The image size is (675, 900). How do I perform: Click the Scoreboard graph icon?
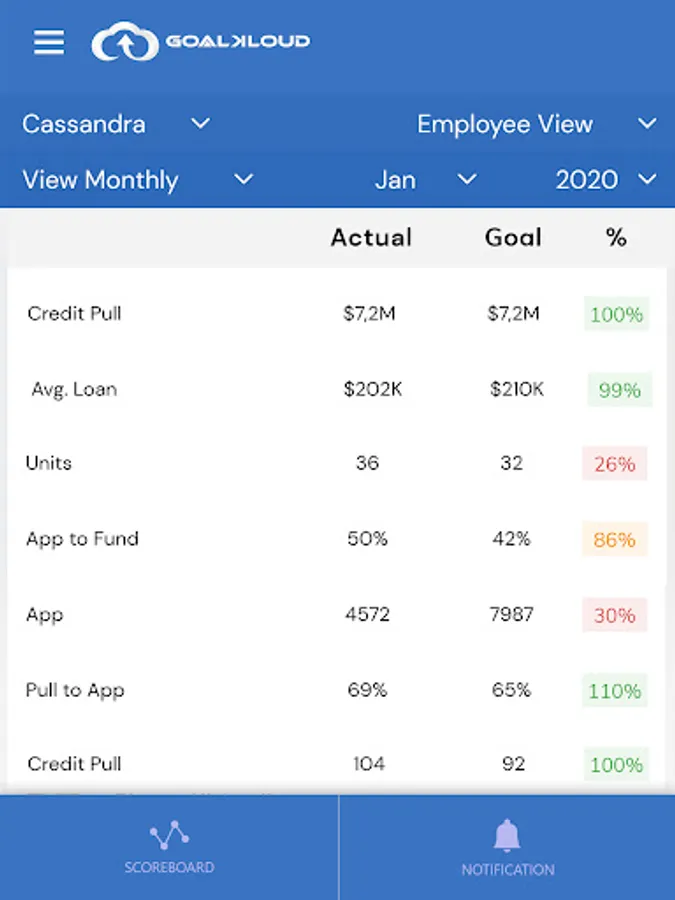pyautogui.click(x=169, y=835)
